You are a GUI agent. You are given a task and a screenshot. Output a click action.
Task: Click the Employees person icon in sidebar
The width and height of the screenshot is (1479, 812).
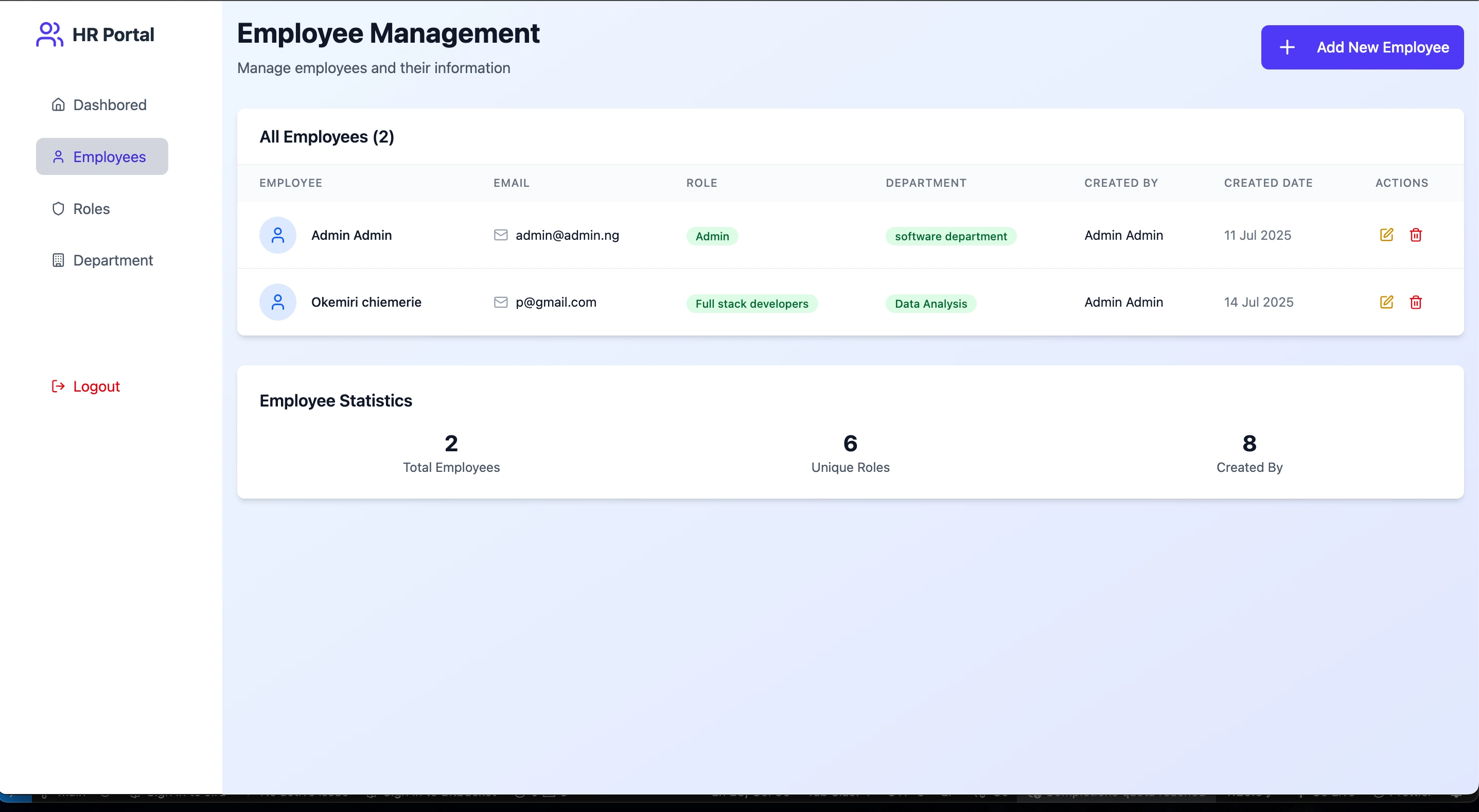59,156
